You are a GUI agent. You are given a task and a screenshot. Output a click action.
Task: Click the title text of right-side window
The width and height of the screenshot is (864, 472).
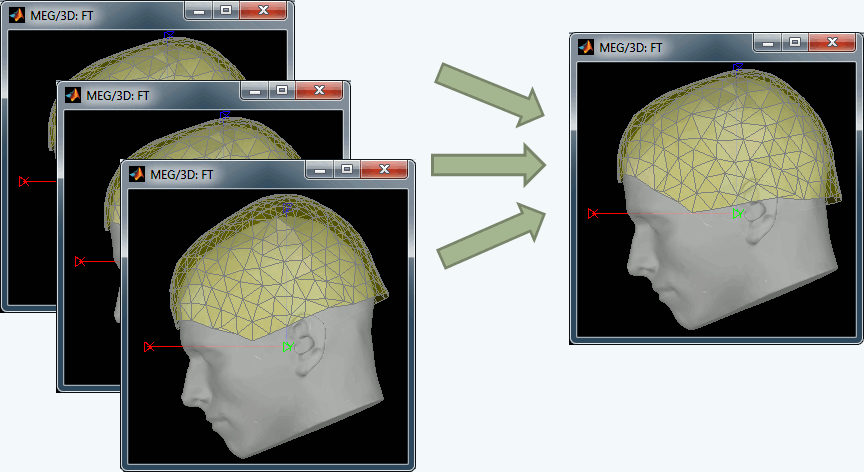(x=630, y=46)
